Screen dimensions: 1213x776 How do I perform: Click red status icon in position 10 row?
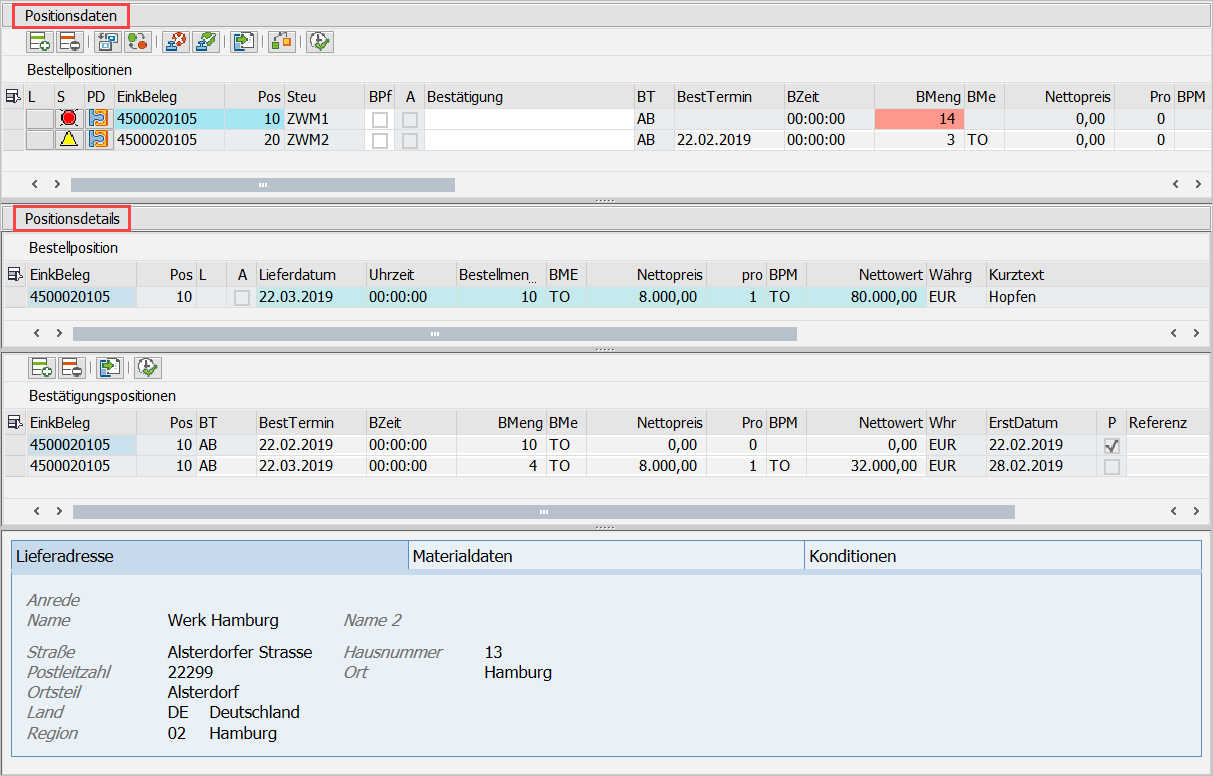click(x=68, y=119)
